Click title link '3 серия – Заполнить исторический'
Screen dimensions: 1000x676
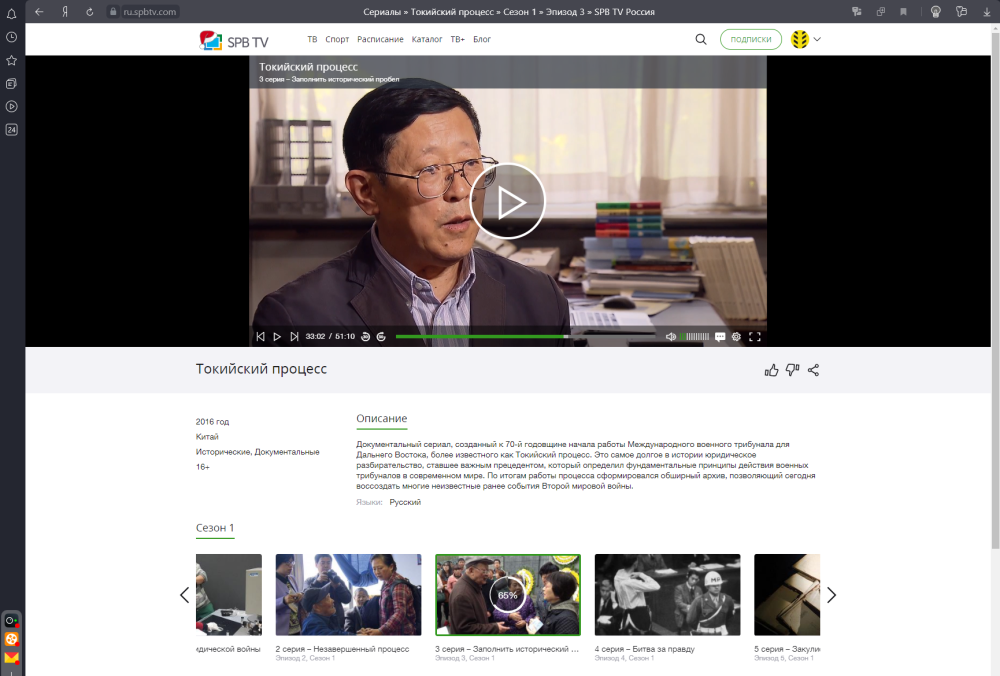point(507,649)
